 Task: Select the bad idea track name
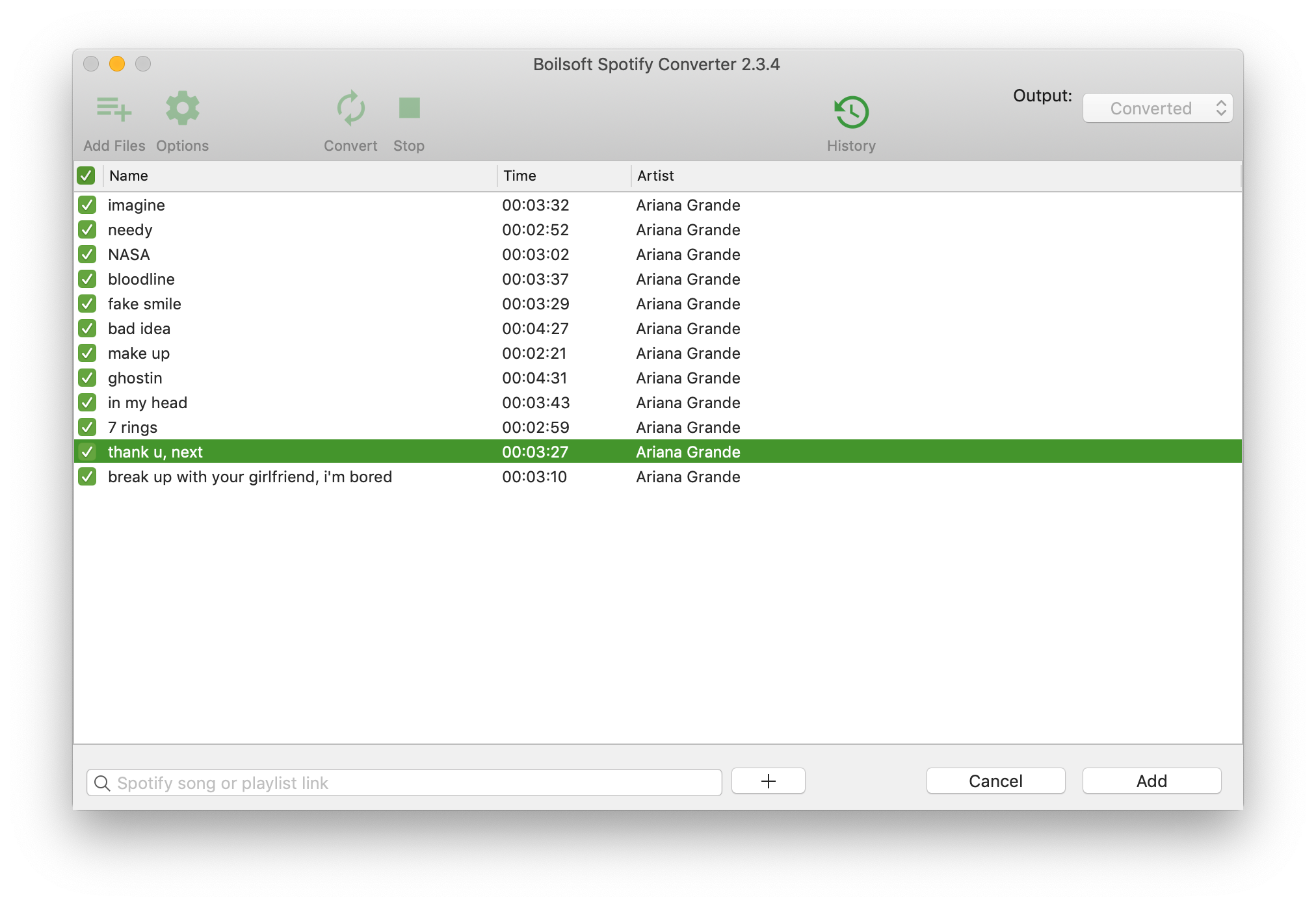139,328
